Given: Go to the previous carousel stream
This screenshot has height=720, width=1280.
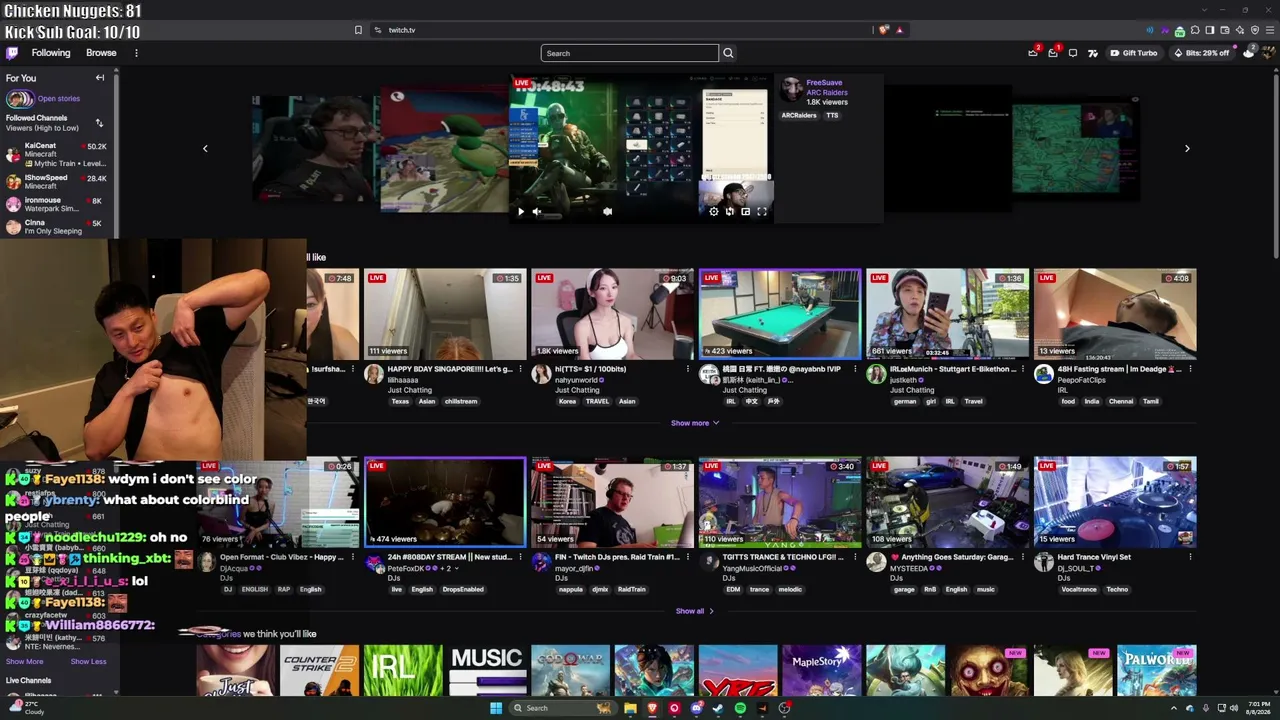Looking at the screenshot, I should pos(205,148).
